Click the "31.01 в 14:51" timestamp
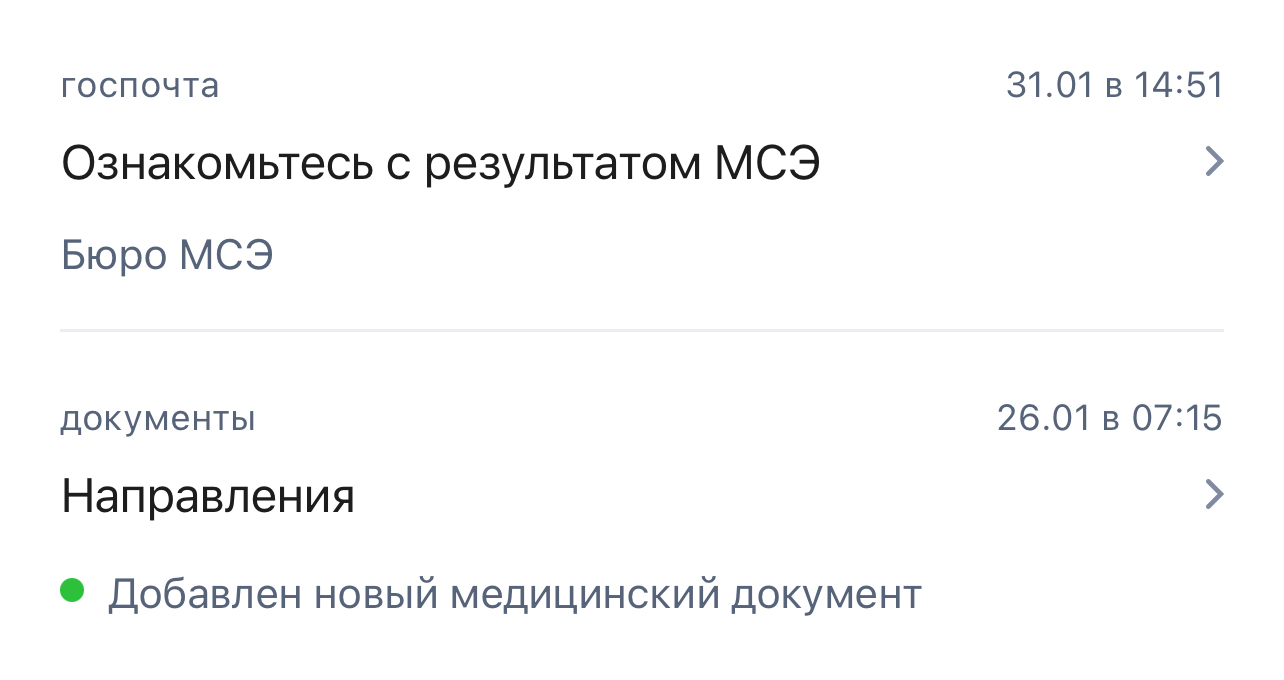 pyautogui.click(x=1114, y=86)
